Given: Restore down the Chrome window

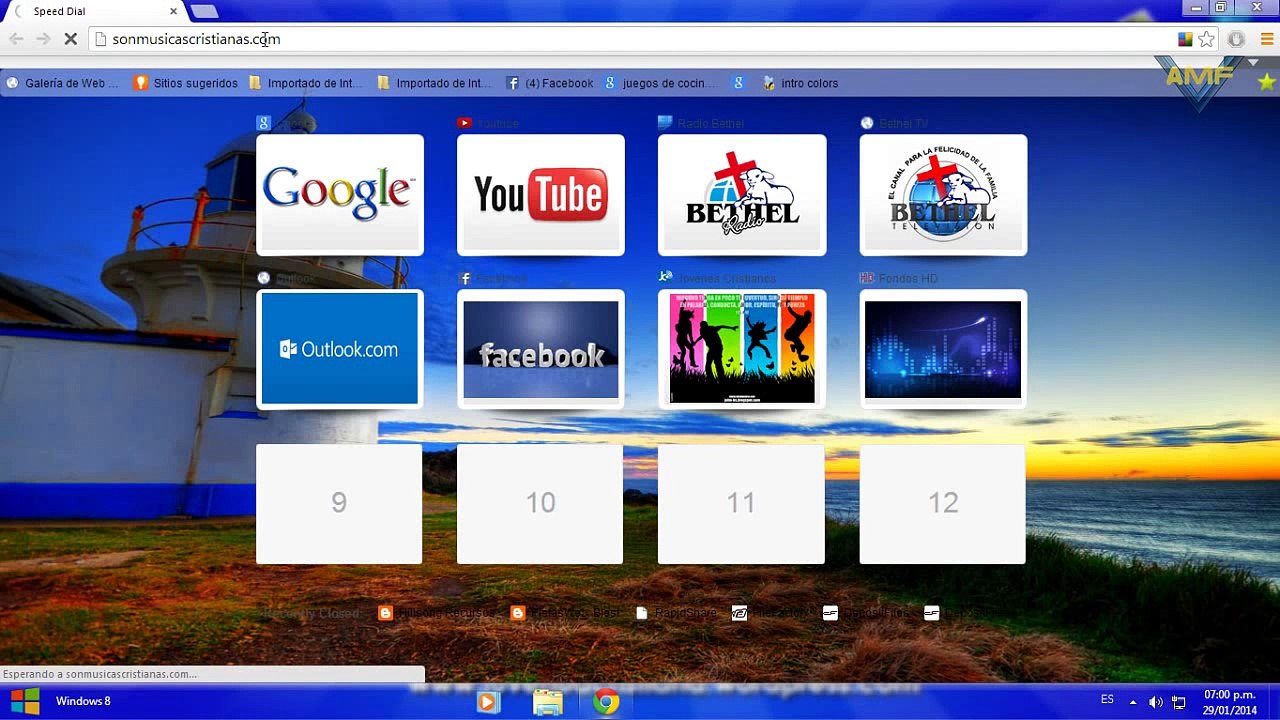Looking at the screenshot, I should coord(1221,8).
